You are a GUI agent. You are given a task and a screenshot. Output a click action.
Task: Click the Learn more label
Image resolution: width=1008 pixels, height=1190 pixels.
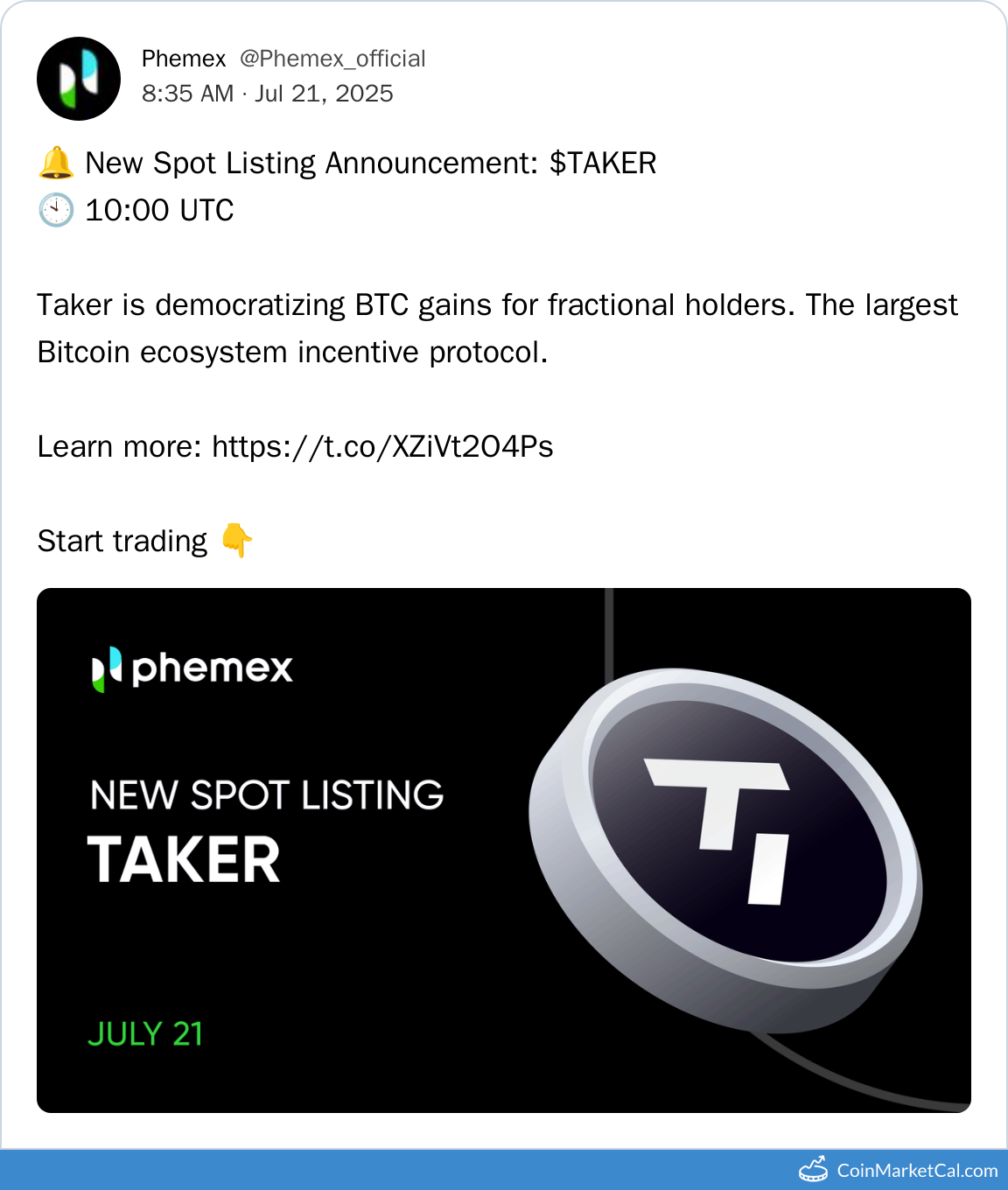[x=120, y=447]
